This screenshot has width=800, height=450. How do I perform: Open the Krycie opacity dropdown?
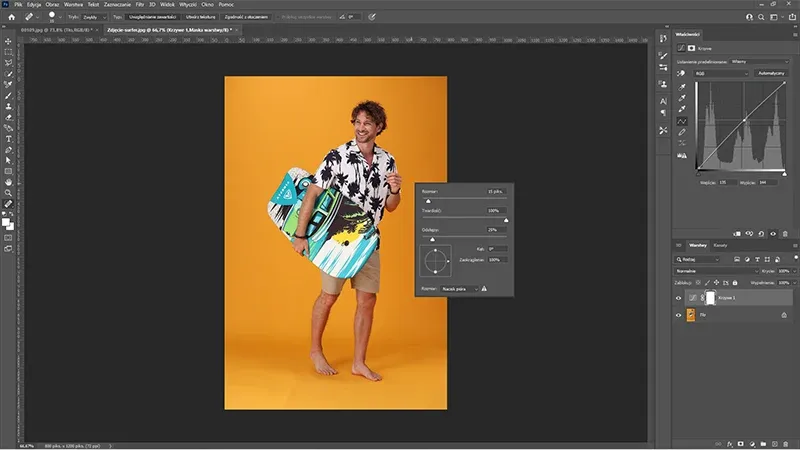794,271
